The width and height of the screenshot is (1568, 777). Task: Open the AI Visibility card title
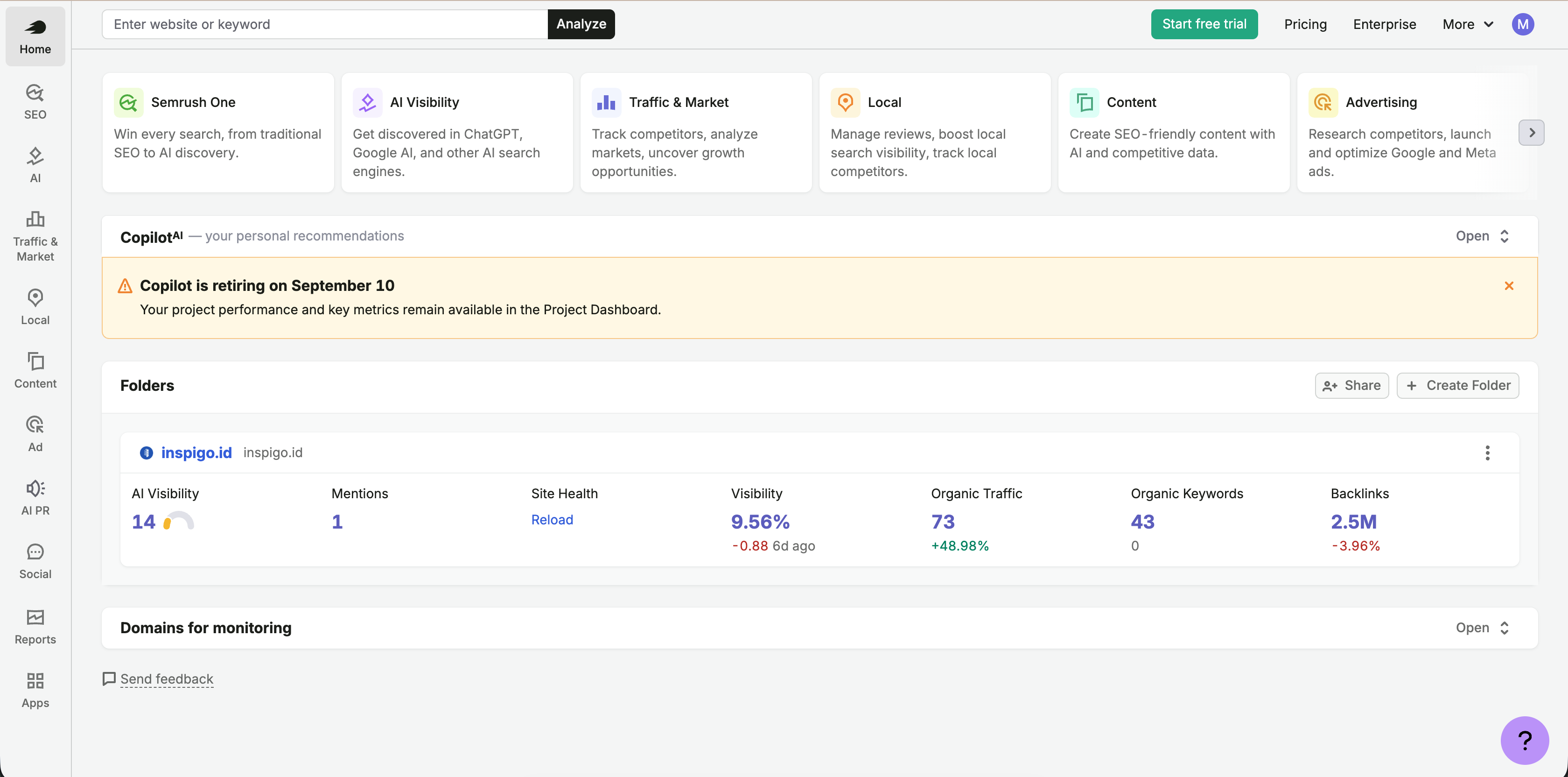(x=424, y=102)
